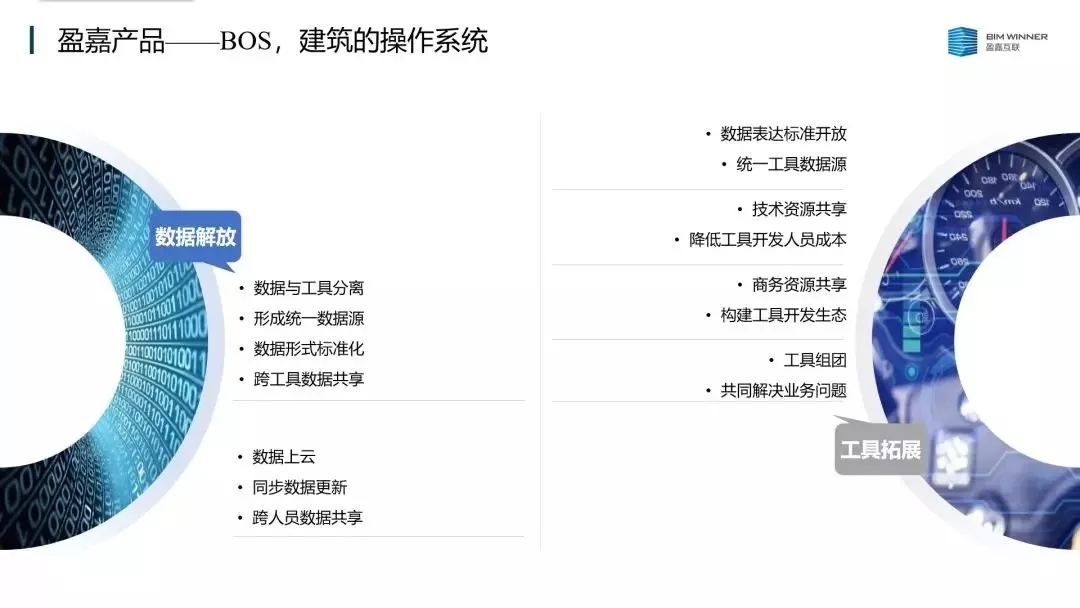This screenshot has width=1080, height=608.
Task: Click the bullet 数据与工具分离
Action: click(309, 288)
